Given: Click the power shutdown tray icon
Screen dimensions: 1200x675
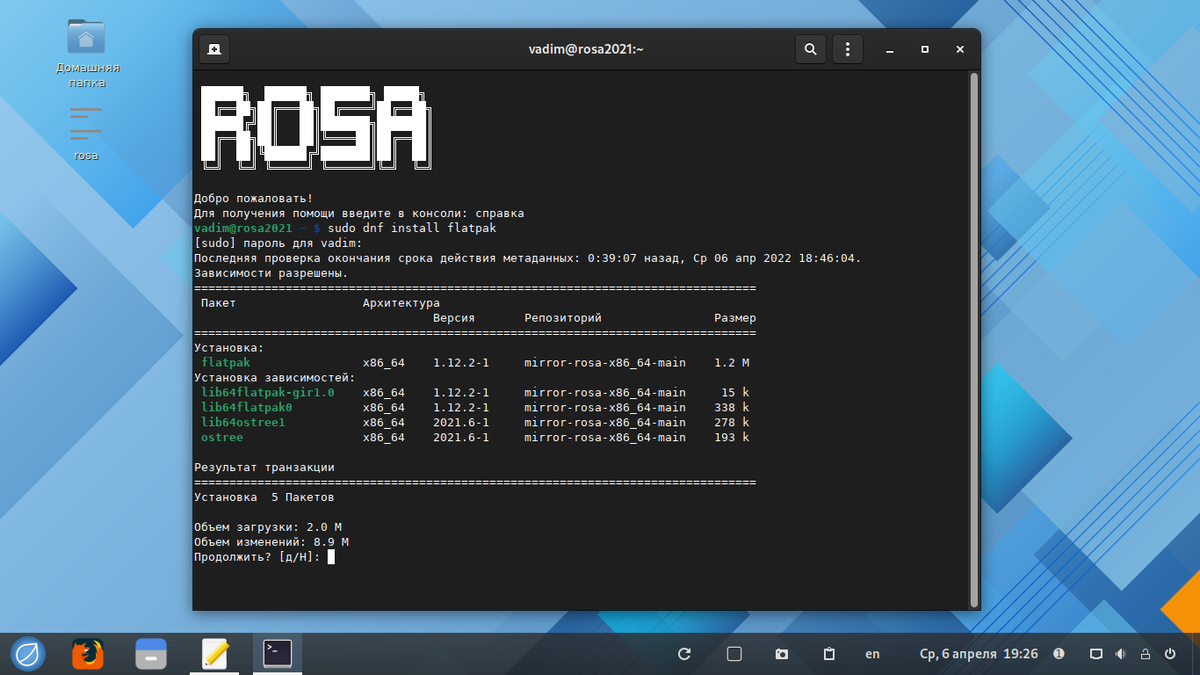Looking at the screenshot, I should coord(1171,654).
